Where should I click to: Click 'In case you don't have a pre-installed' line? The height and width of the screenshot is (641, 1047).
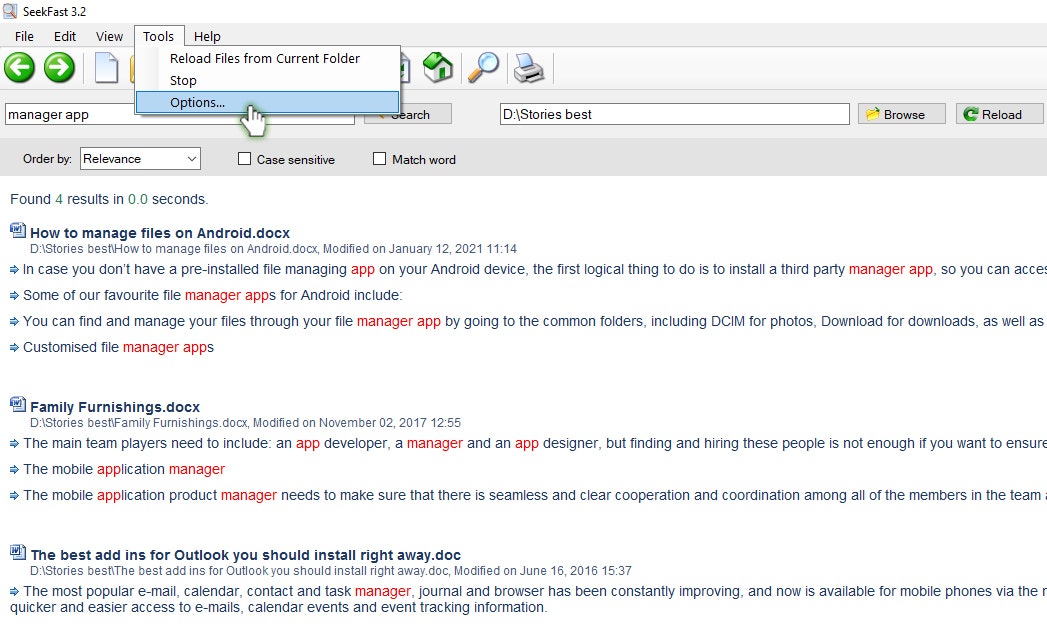pyautogui.click(x=534, y=269)
